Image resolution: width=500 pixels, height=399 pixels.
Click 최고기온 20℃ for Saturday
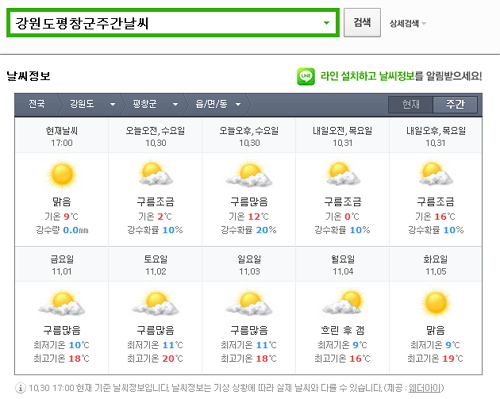(x=155, y=359)
